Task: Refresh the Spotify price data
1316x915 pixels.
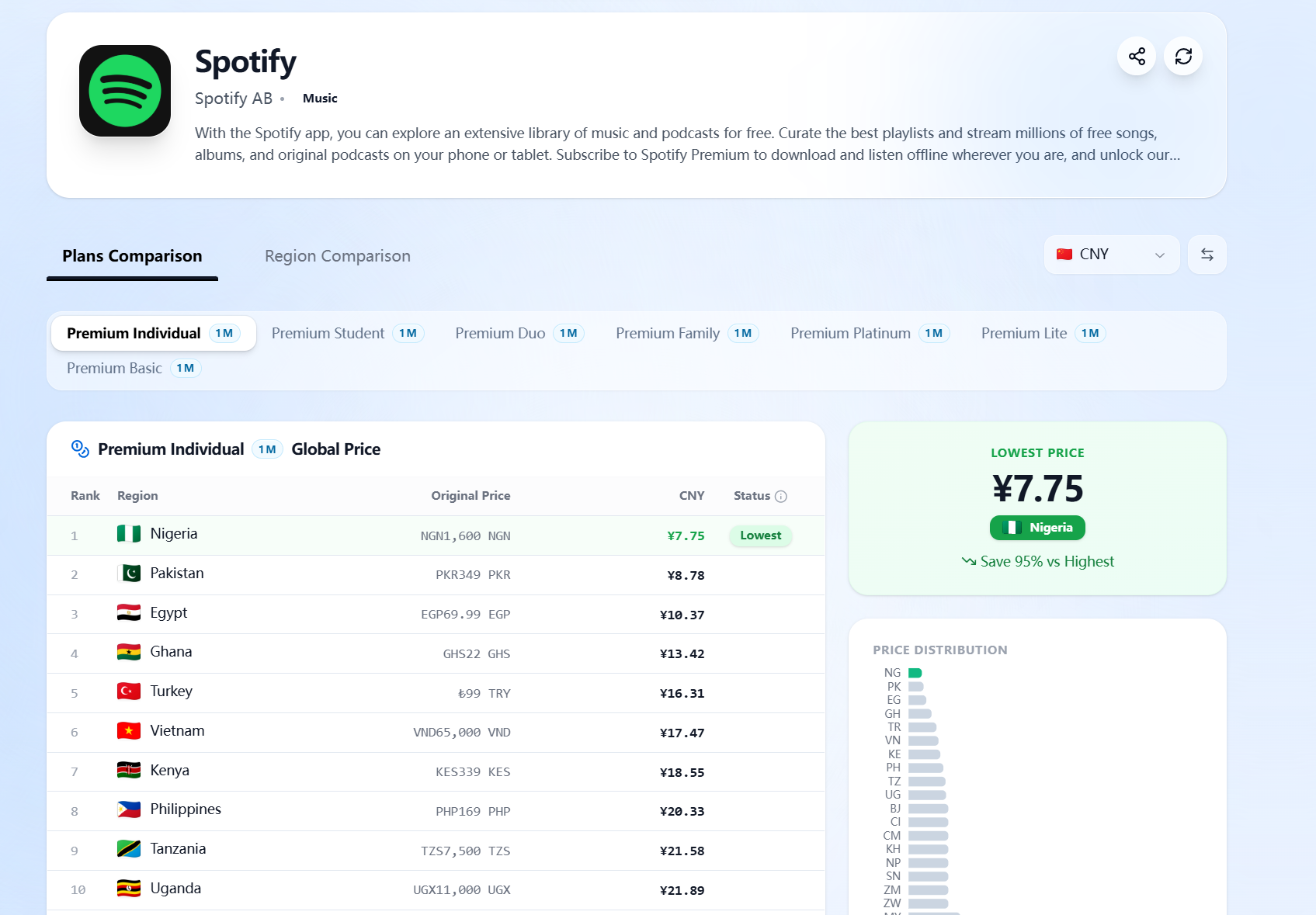Action: pyautogui.click(x=1183, y=56)
